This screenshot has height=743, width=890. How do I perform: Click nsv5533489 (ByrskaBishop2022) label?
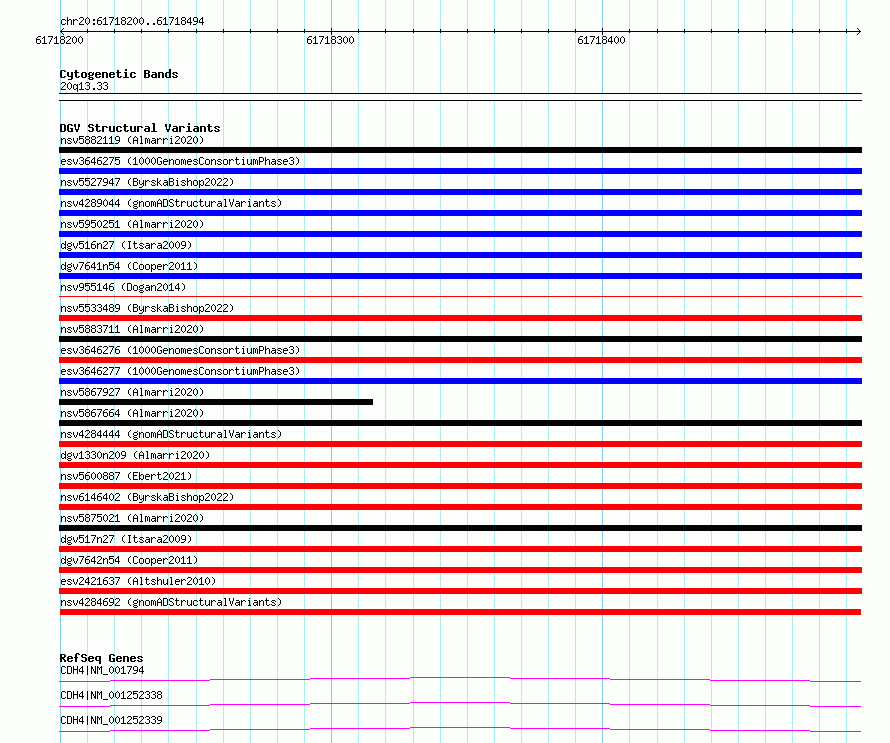147,308
